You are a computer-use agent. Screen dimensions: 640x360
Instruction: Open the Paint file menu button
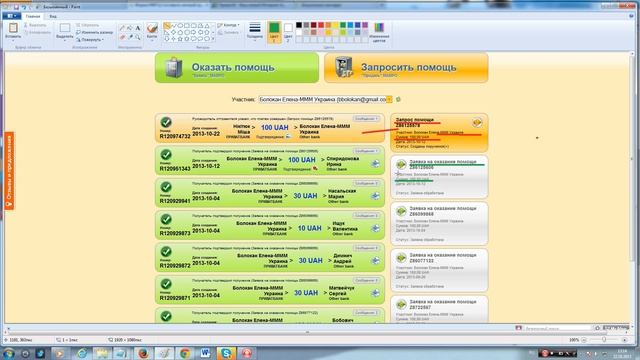click(11, 16)
